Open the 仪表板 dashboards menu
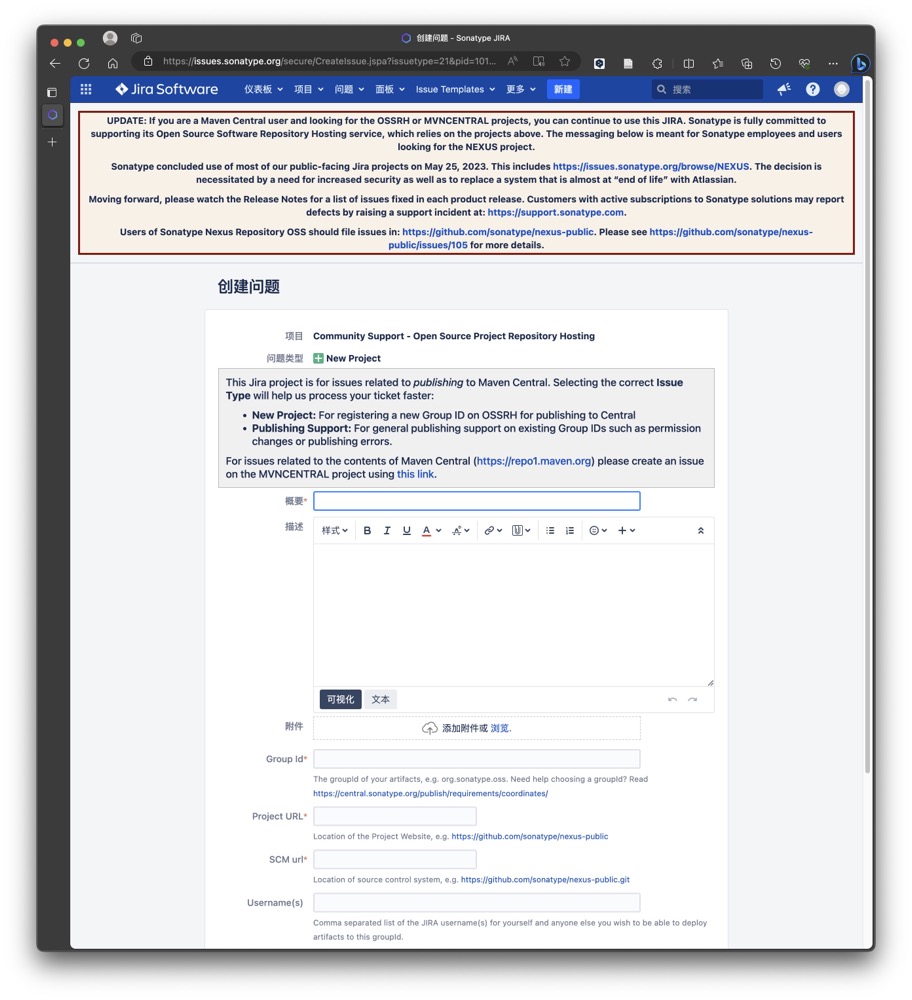Image resolution: width=912 pixels, height=1000 pixels. [x=263, y=89]
